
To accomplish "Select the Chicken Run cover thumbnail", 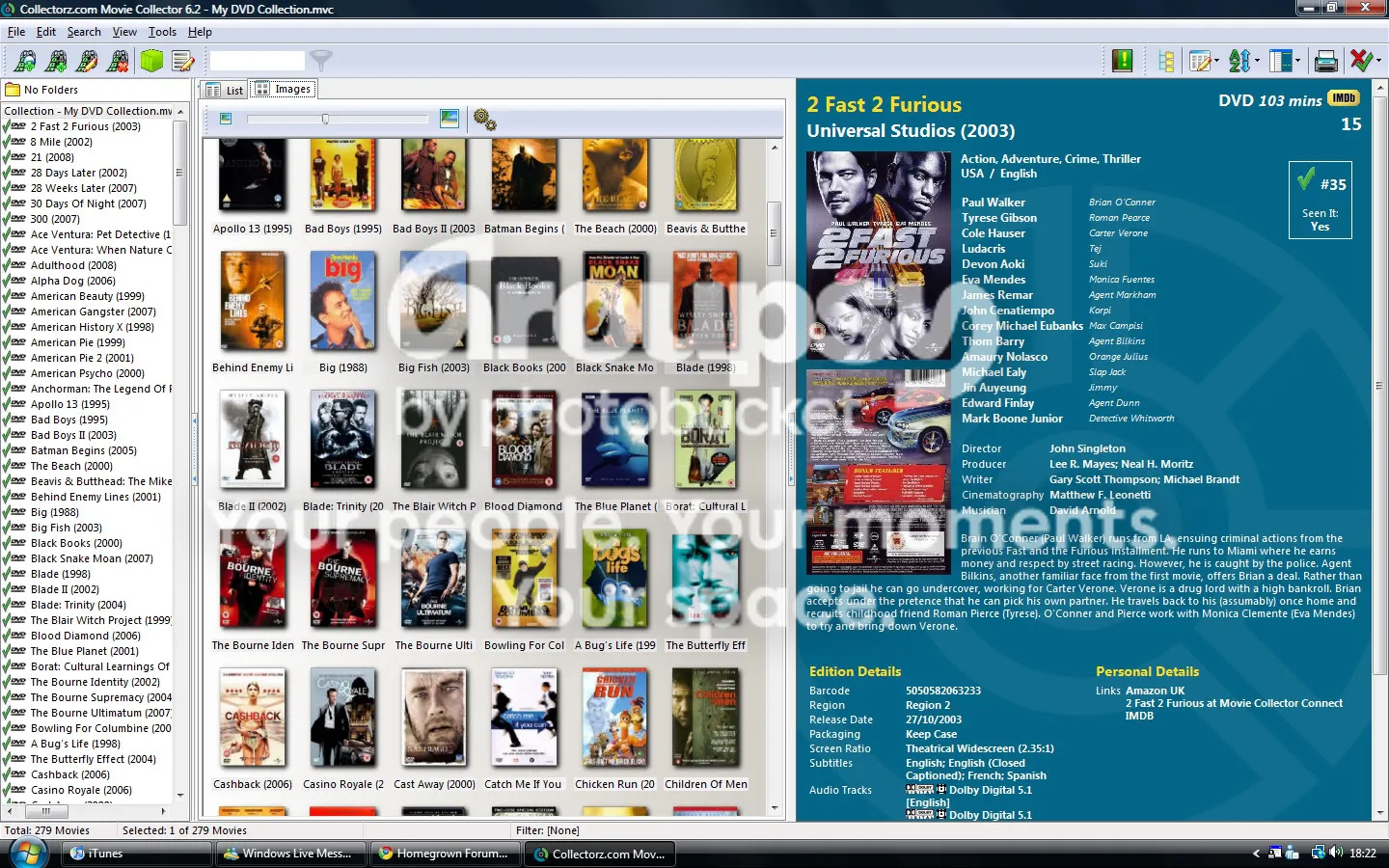I will pos(614,718).
